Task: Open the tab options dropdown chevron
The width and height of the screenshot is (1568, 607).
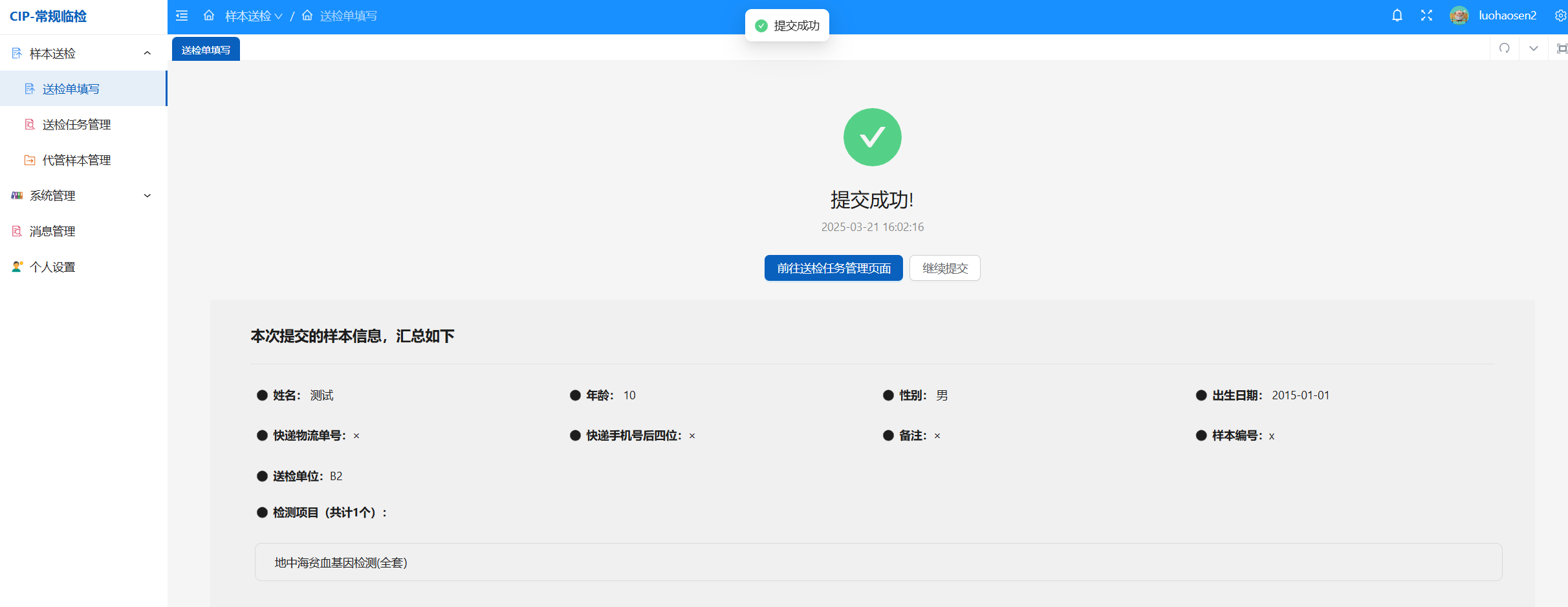Action: (1533, 49)
